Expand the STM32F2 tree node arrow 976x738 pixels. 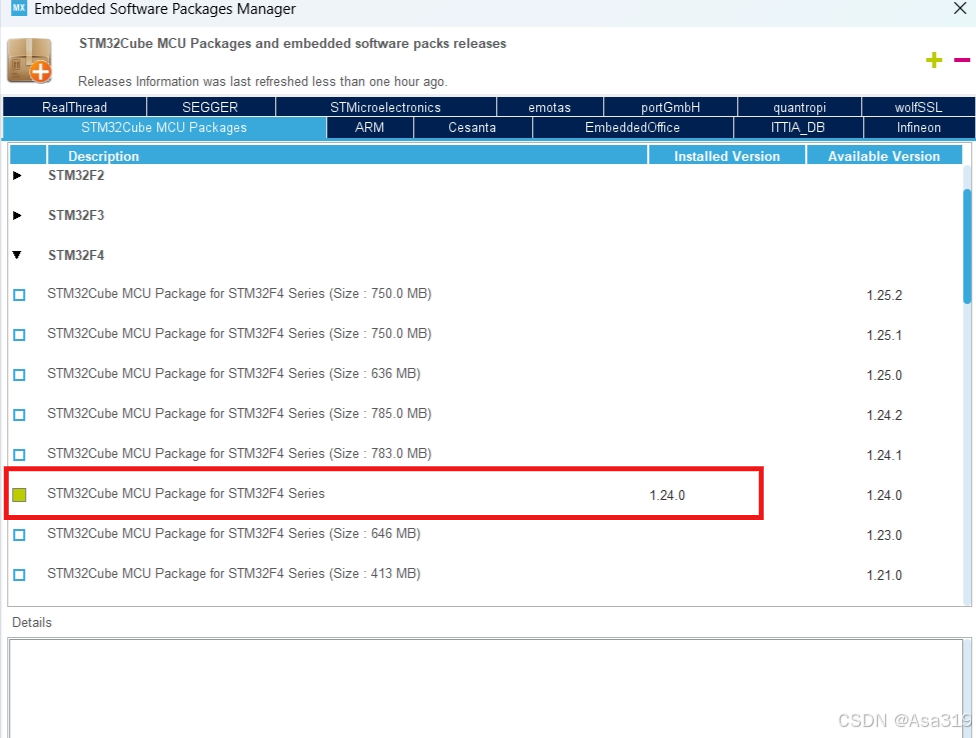point(17,175)
